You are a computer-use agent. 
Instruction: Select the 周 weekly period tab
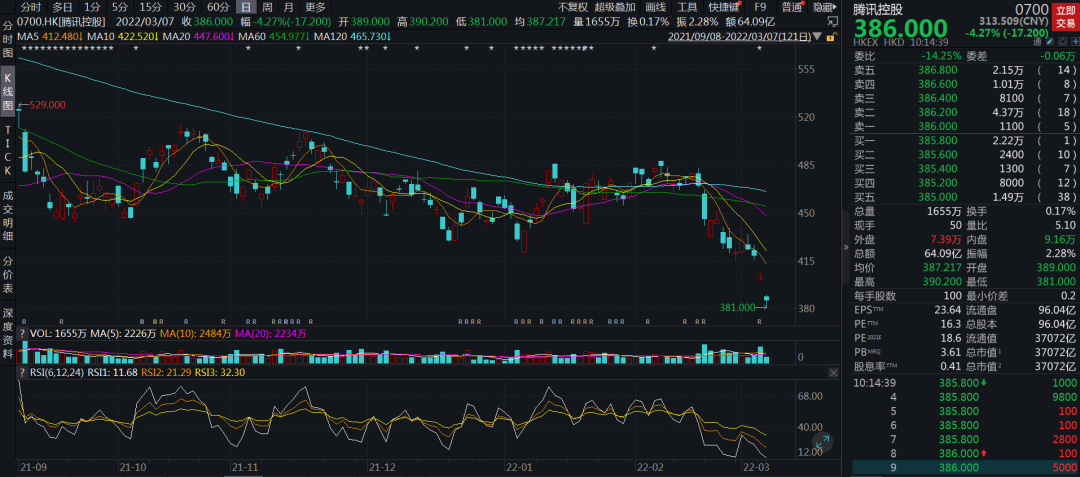tap(267, 7)
